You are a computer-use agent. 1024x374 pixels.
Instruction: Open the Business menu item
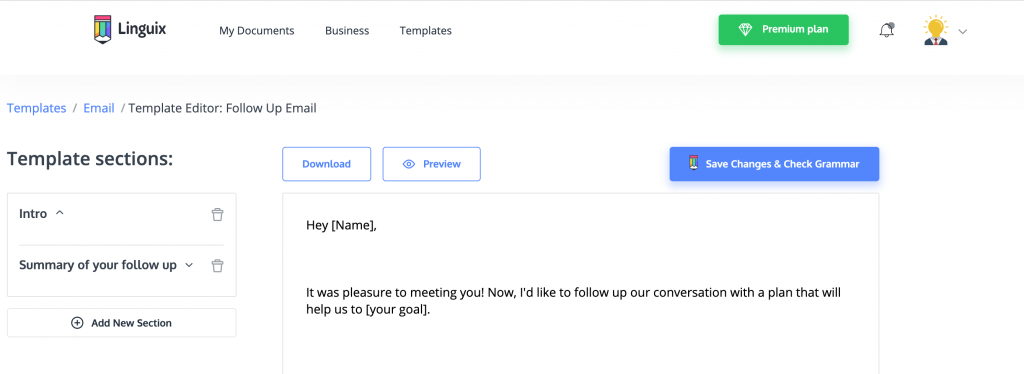pos(347,31)
